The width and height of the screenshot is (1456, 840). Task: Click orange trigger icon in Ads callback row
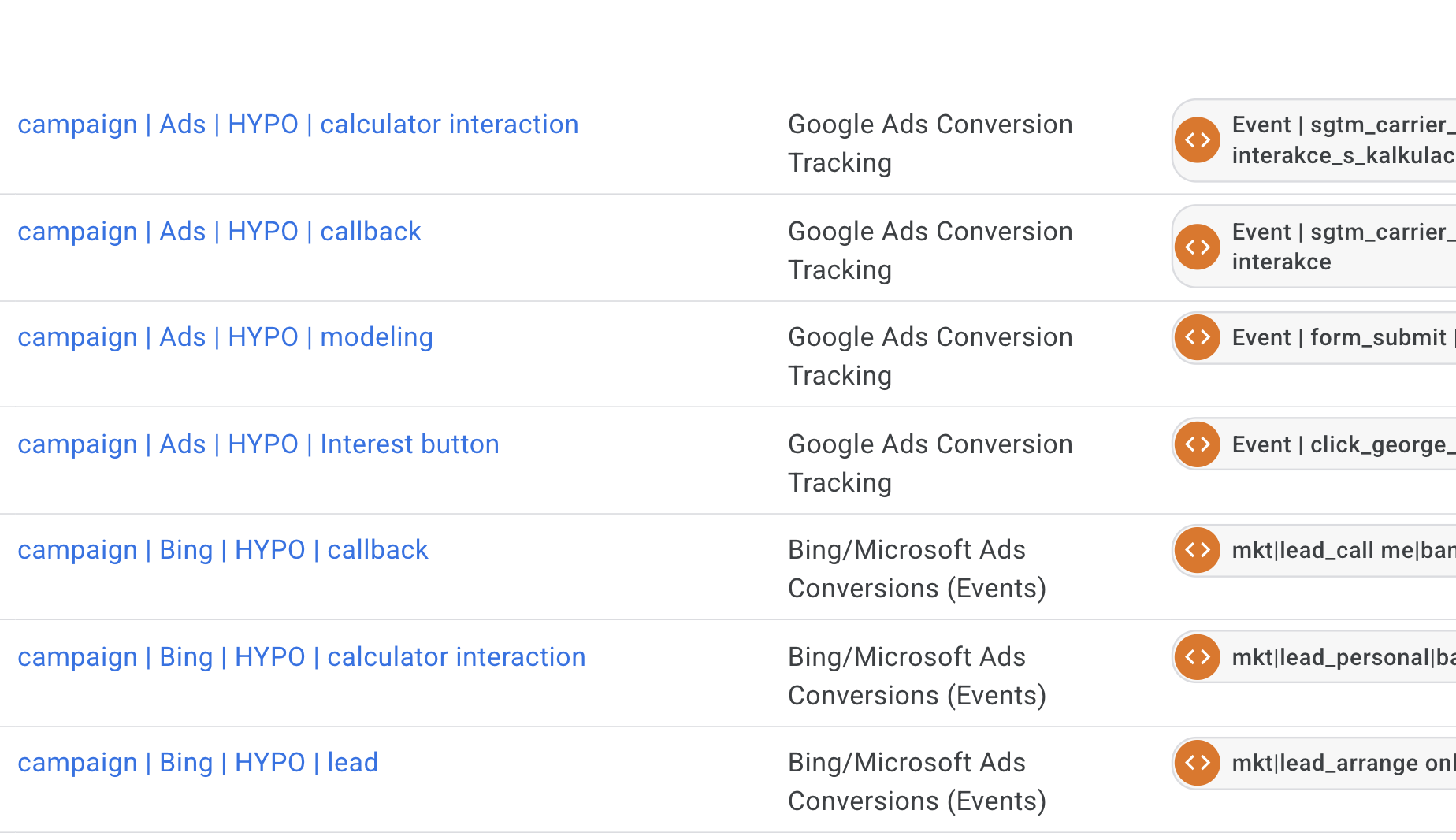click(x=1198, y=247)
